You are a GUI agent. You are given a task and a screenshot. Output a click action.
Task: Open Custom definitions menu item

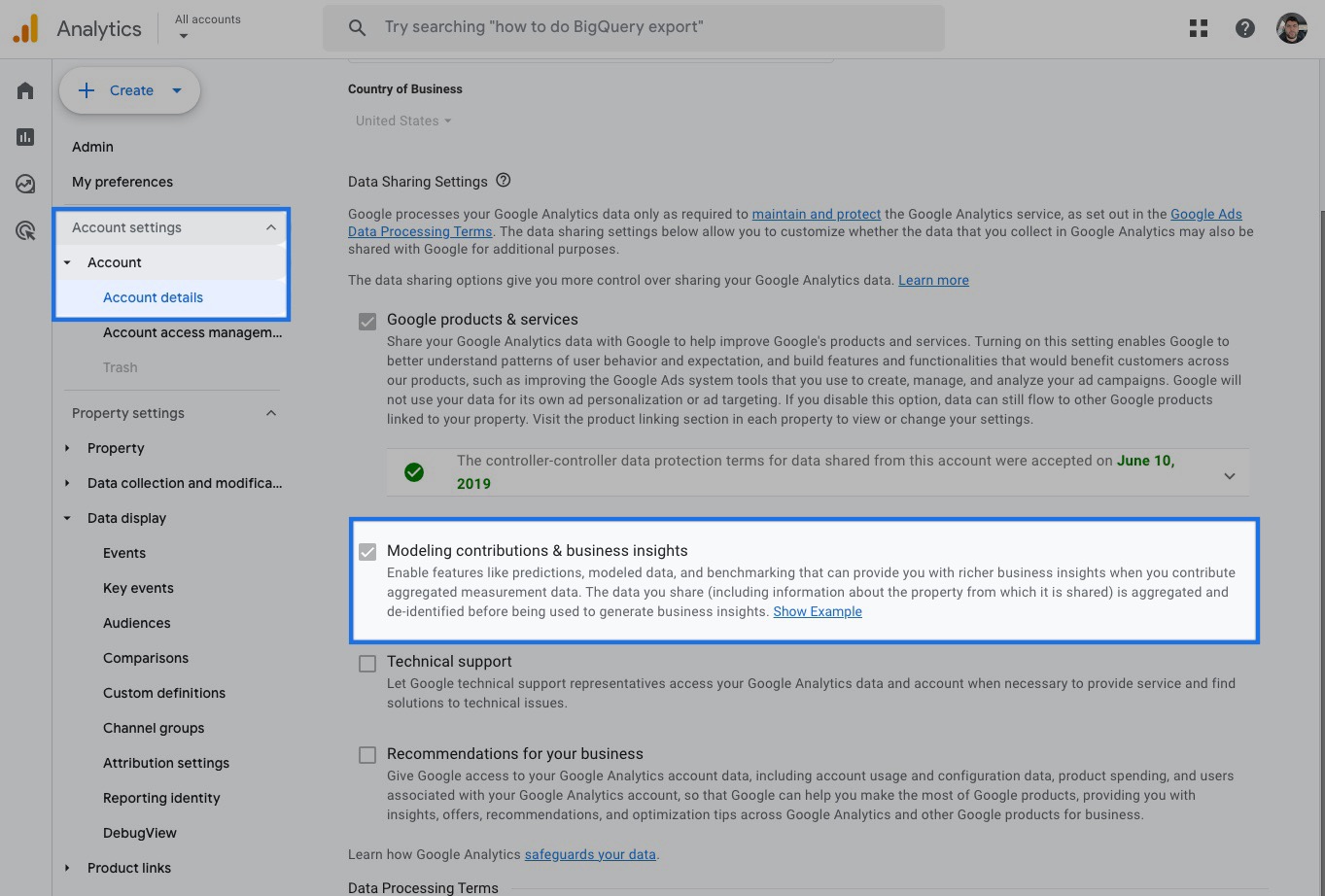coord(164,693)
